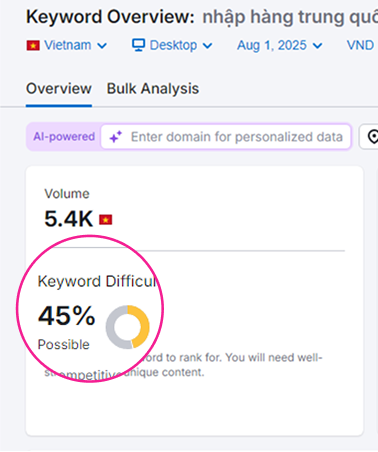378x452 pixels.
Task: Click the Possible difficulty label
Action: [x=64, y=345]
